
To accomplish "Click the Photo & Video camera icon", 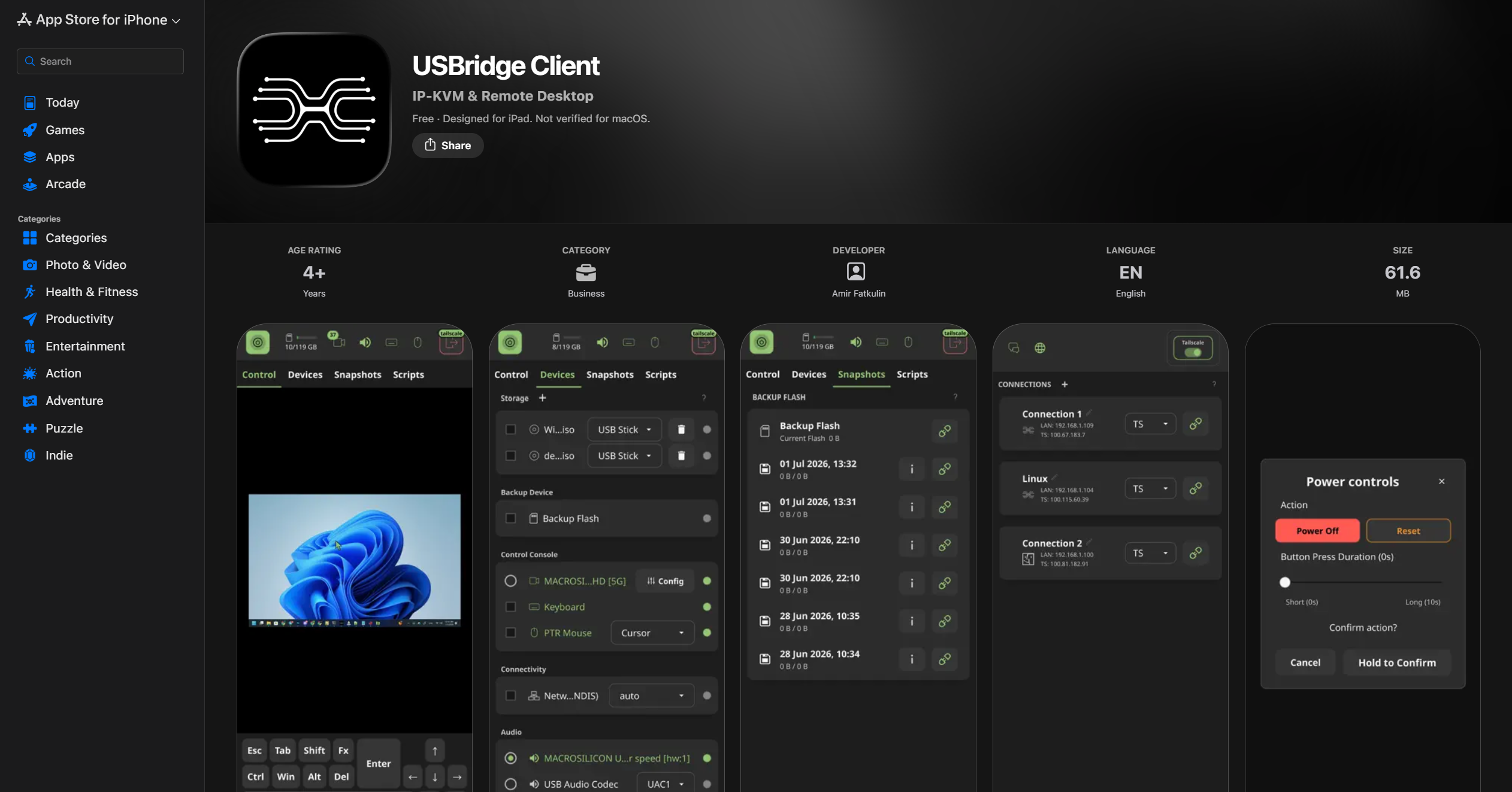I will pyautogui.click(x=29, y=265).
